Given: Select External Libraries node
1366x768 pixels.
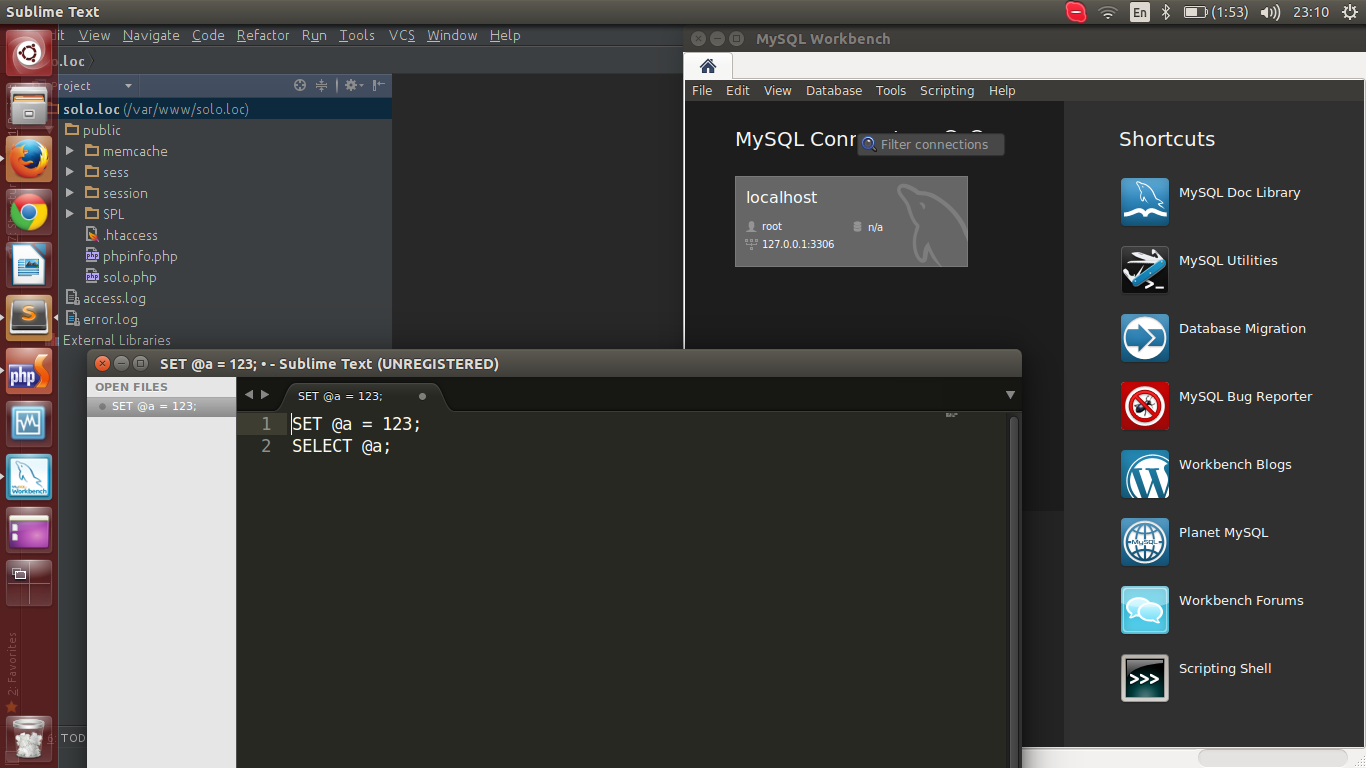Looking at the screenshot, I should point(116,340).
